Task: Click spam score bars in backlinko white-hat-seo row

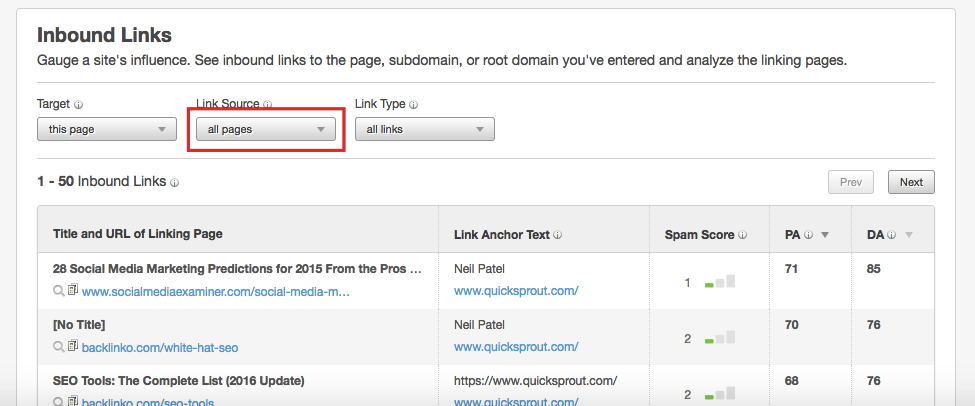Action: pos(720,338)
